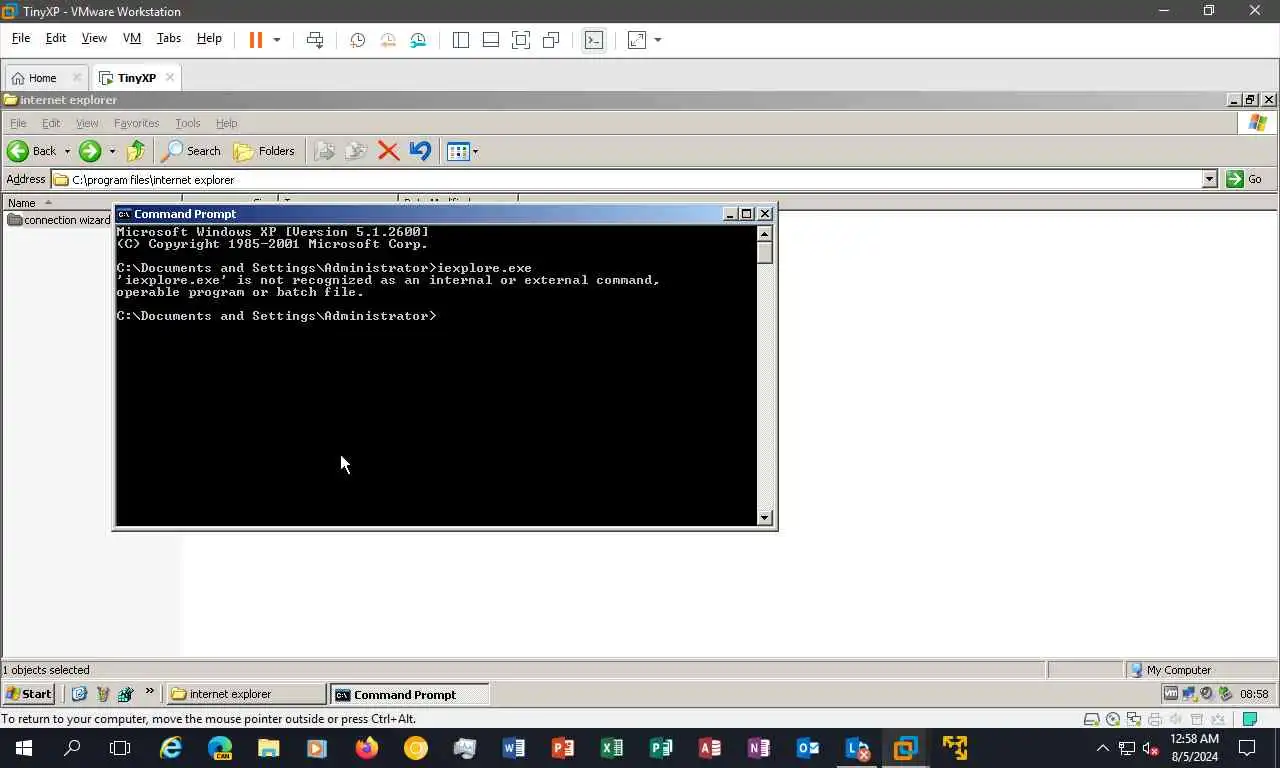Click the XP Start button
This screenshot has width=1280, height=768.
pos(29,694)
